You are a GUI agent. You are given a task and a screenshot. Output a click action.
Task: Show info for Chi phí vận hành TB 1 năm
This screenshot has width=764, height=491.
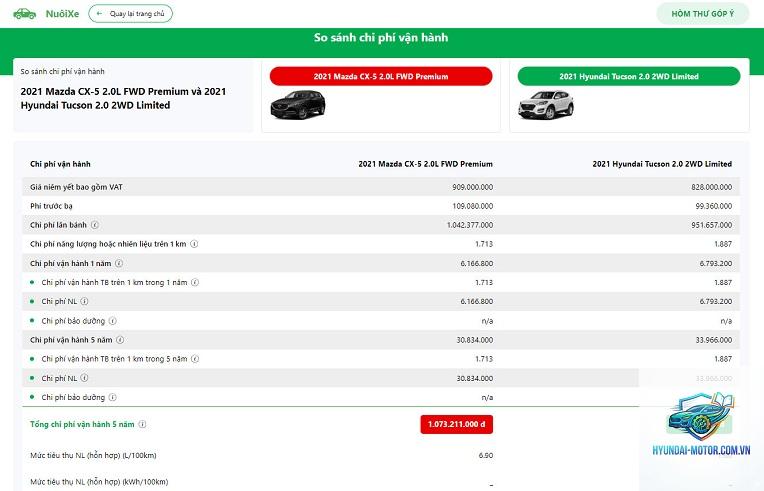(195, 283)
